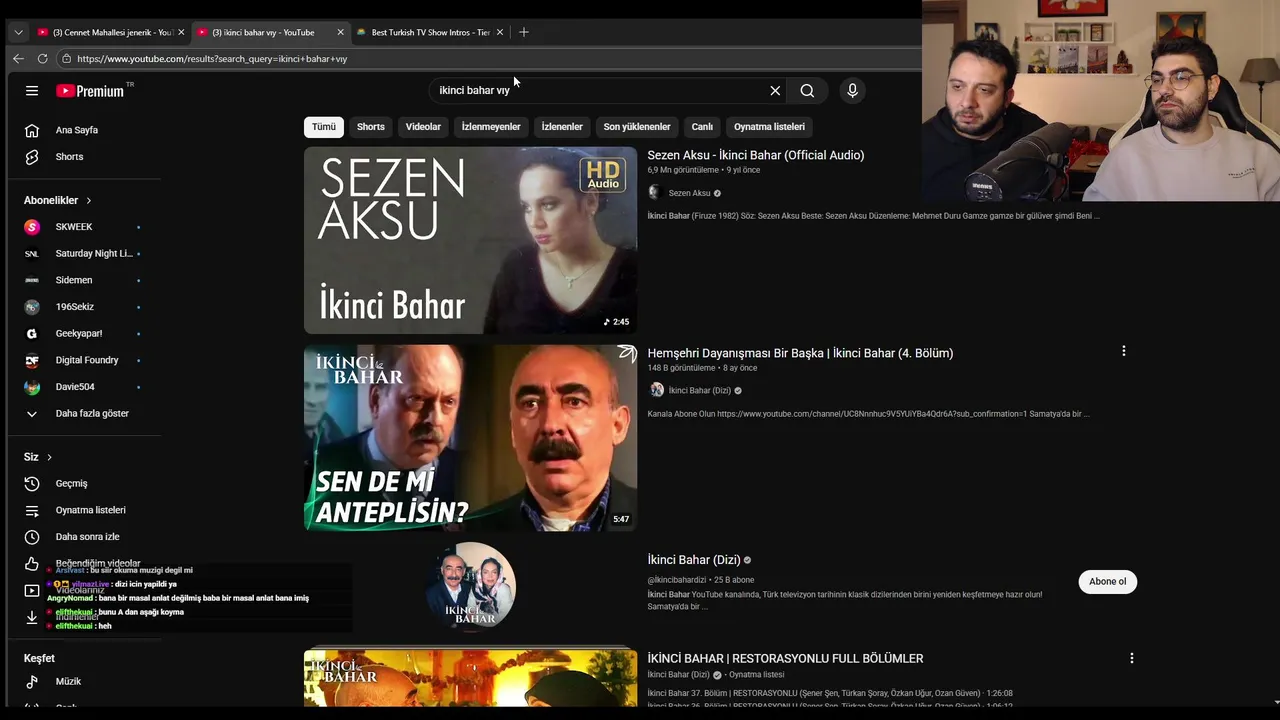Close the Best Turkish TV Show Intros tab
The image size is (1280, 720).
500,32
